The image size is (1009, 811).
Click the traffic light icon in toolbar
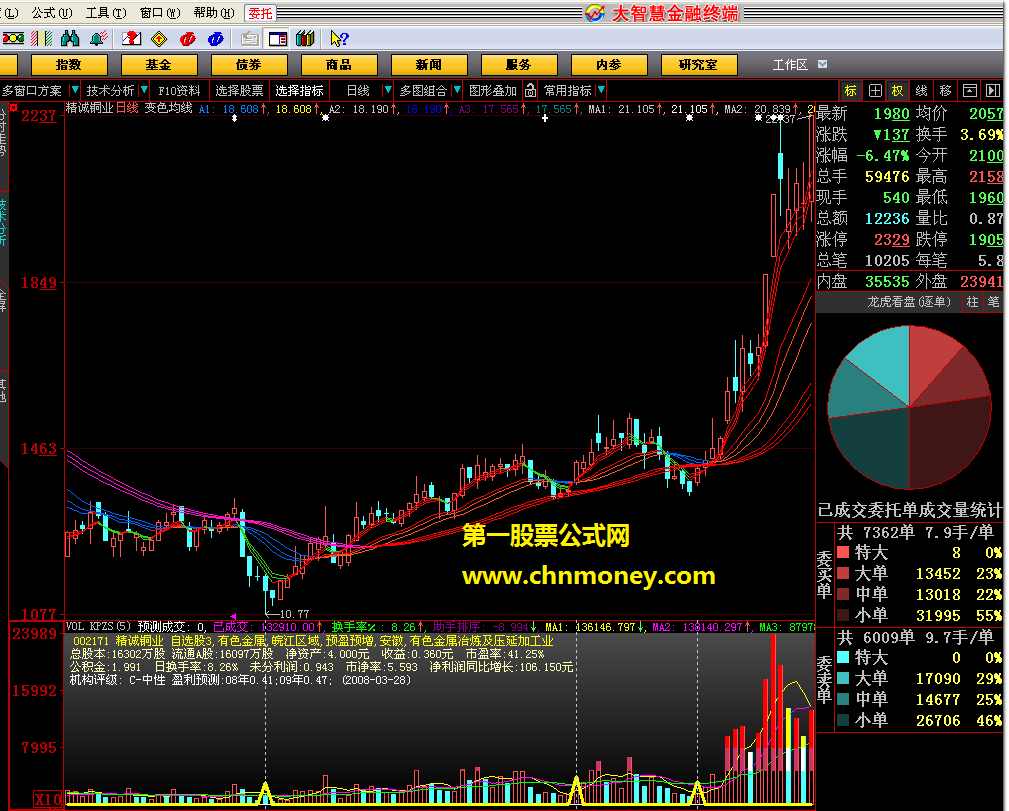click(13, 39)
